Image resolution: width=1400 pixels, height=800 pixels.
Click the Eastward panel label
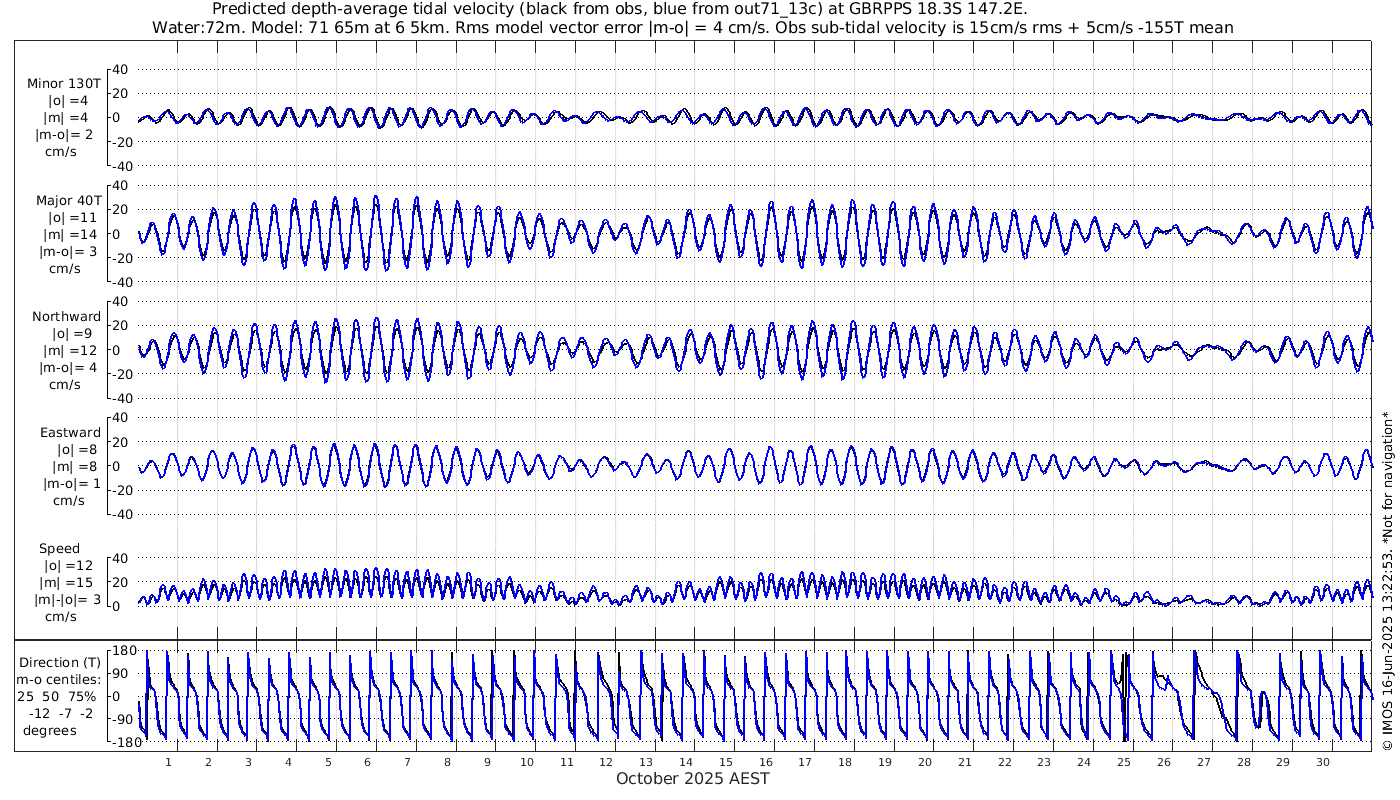coord(70,433)
